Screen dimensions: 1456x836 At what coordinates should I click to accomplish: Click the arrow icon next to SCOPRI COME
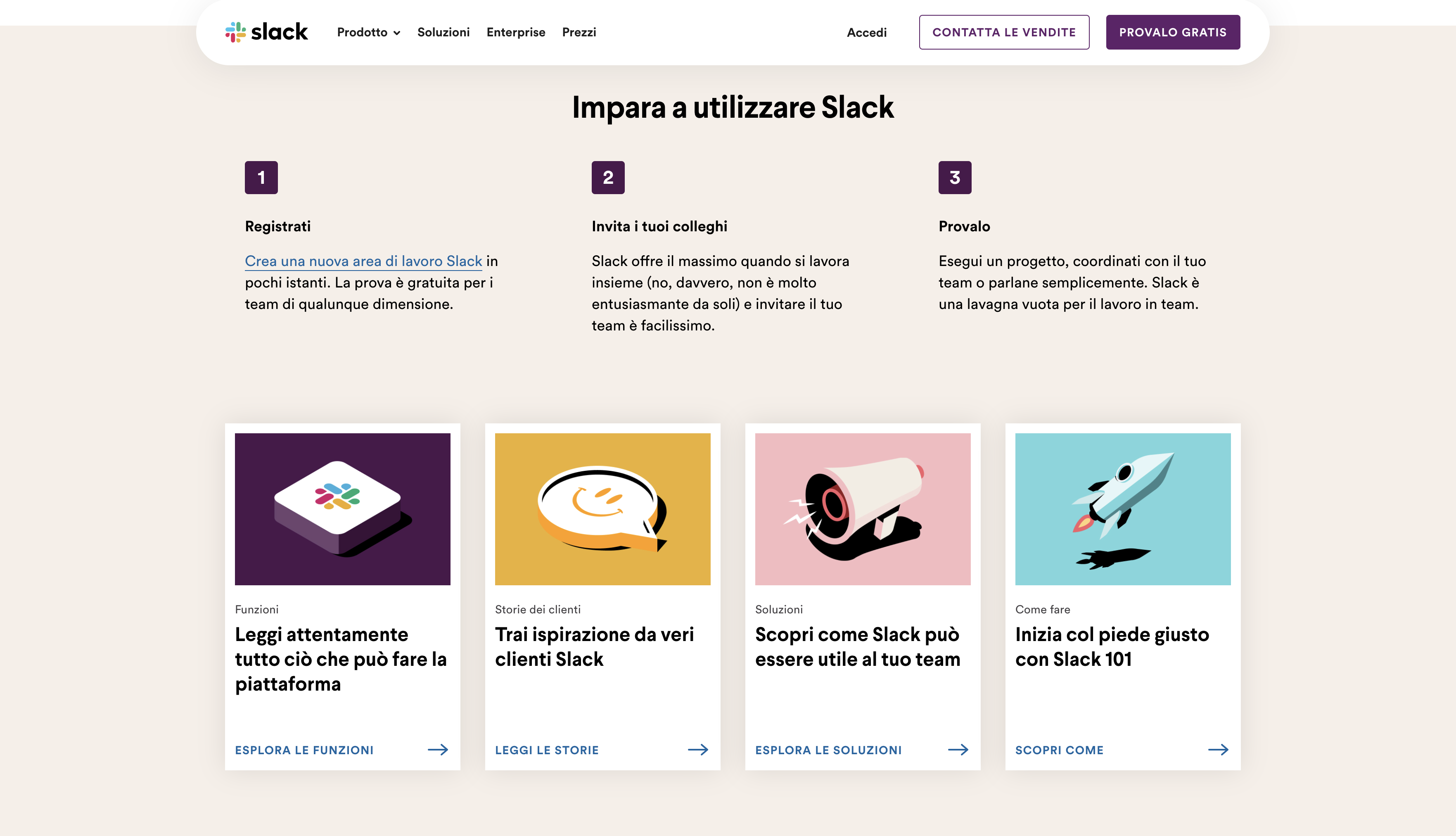coord(1219,749)
